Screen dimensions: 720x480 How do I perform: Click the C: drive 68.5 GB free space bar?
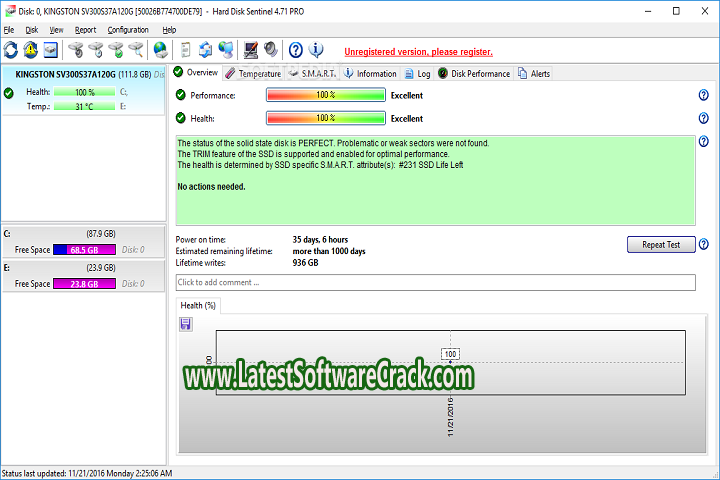click(x=84, y=250)
